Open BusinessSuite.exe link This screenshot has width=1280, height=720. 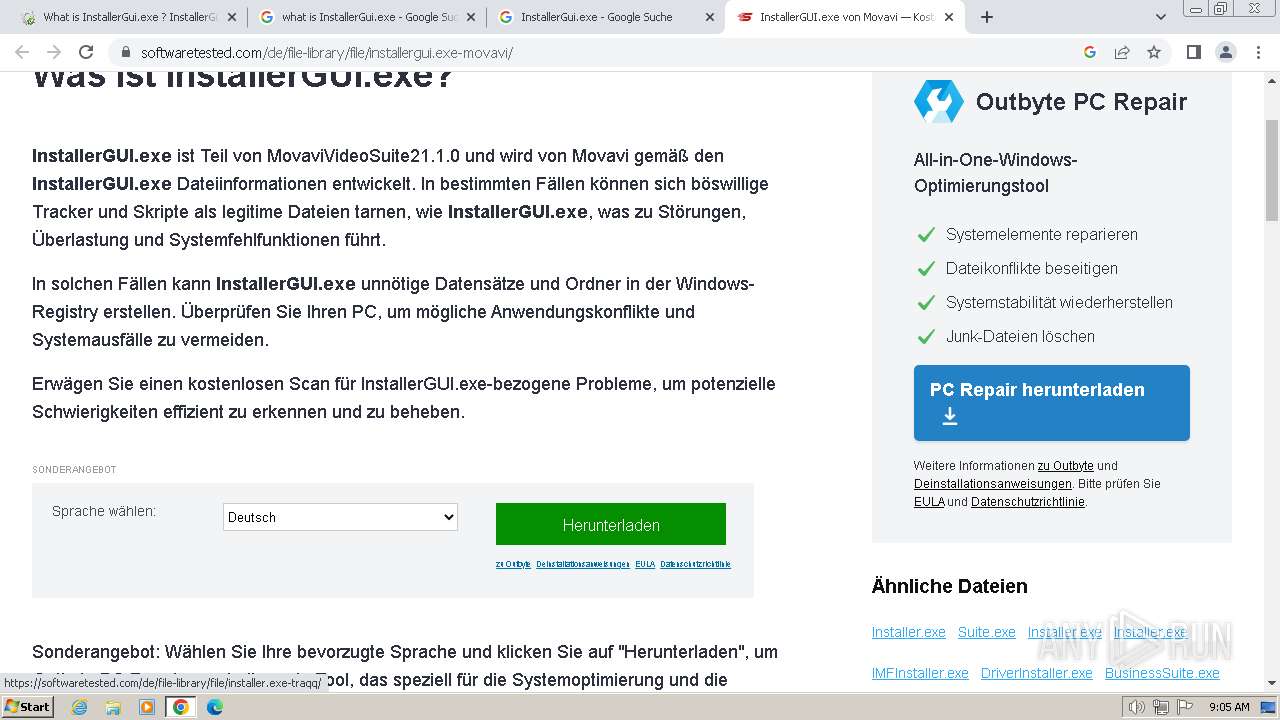click(x=1162, y=673)
